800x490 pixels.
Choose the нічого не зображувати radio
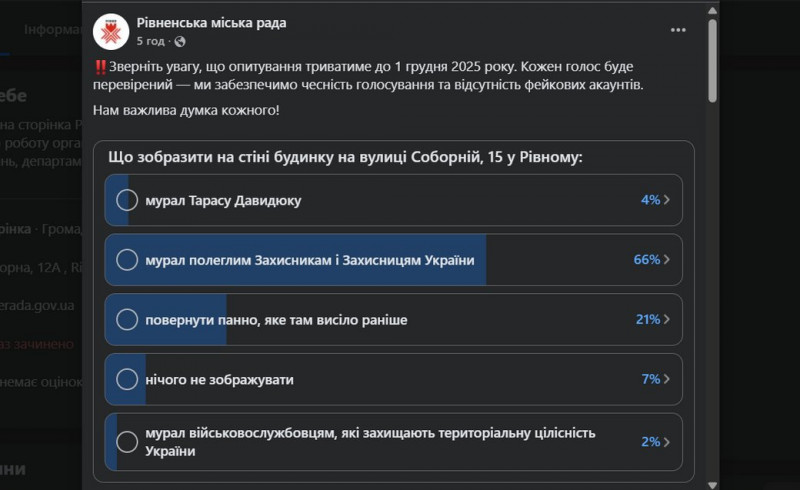click(x=127, y=380)
